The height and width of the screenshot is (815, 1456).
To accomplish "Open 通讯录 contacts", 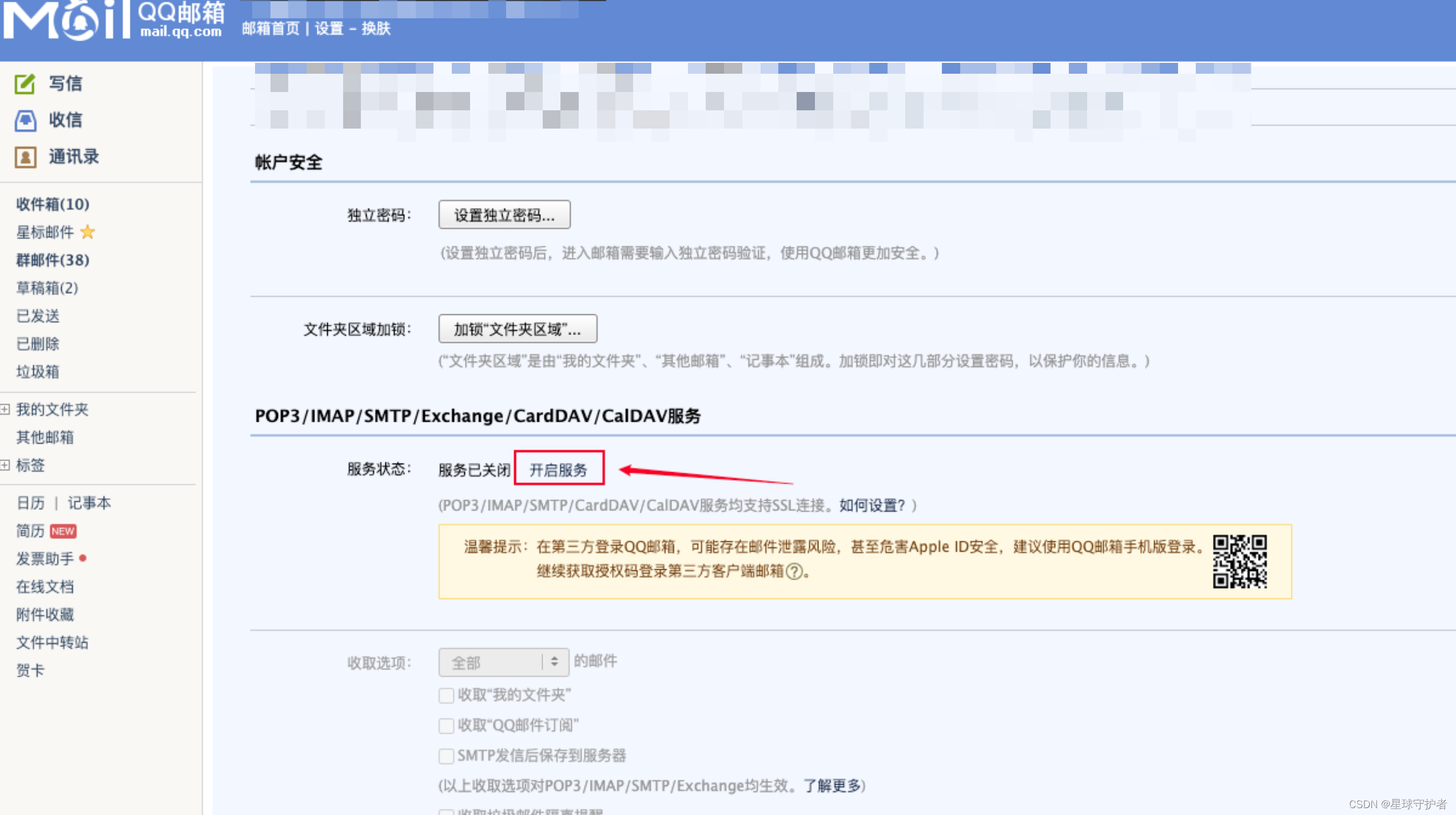I will tap(74, 157).
